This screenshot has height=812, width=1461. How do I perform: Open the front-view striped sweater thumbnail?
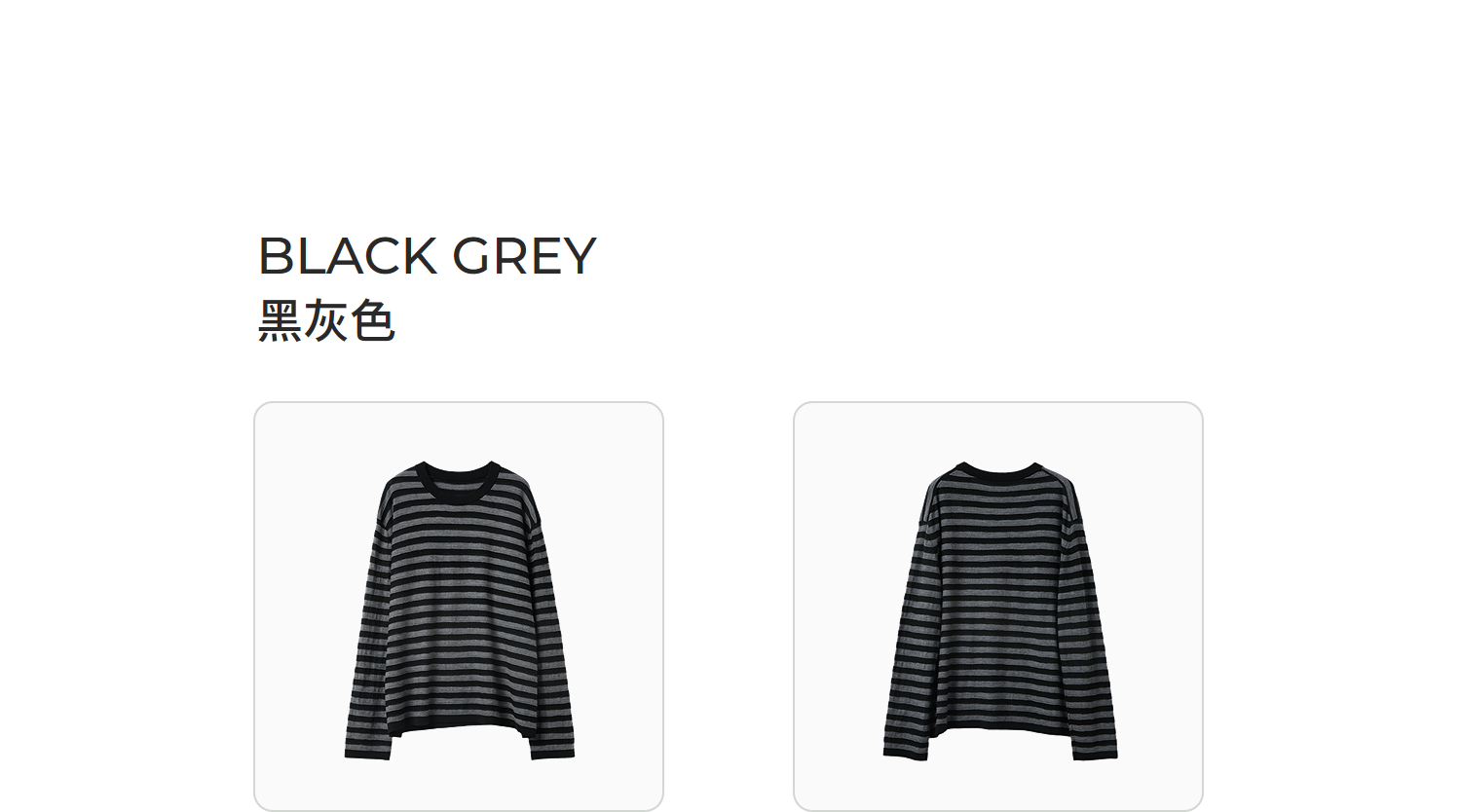coord(459,606)
